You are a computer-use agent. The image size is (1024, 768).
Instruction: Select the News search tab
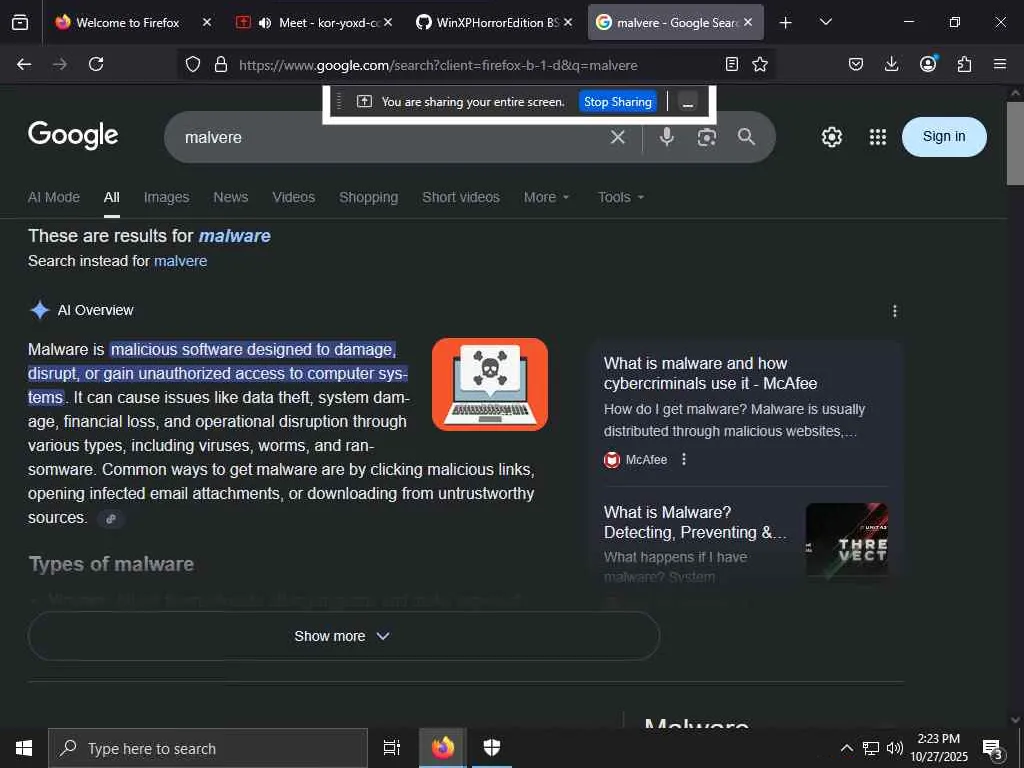pos(231,197)
